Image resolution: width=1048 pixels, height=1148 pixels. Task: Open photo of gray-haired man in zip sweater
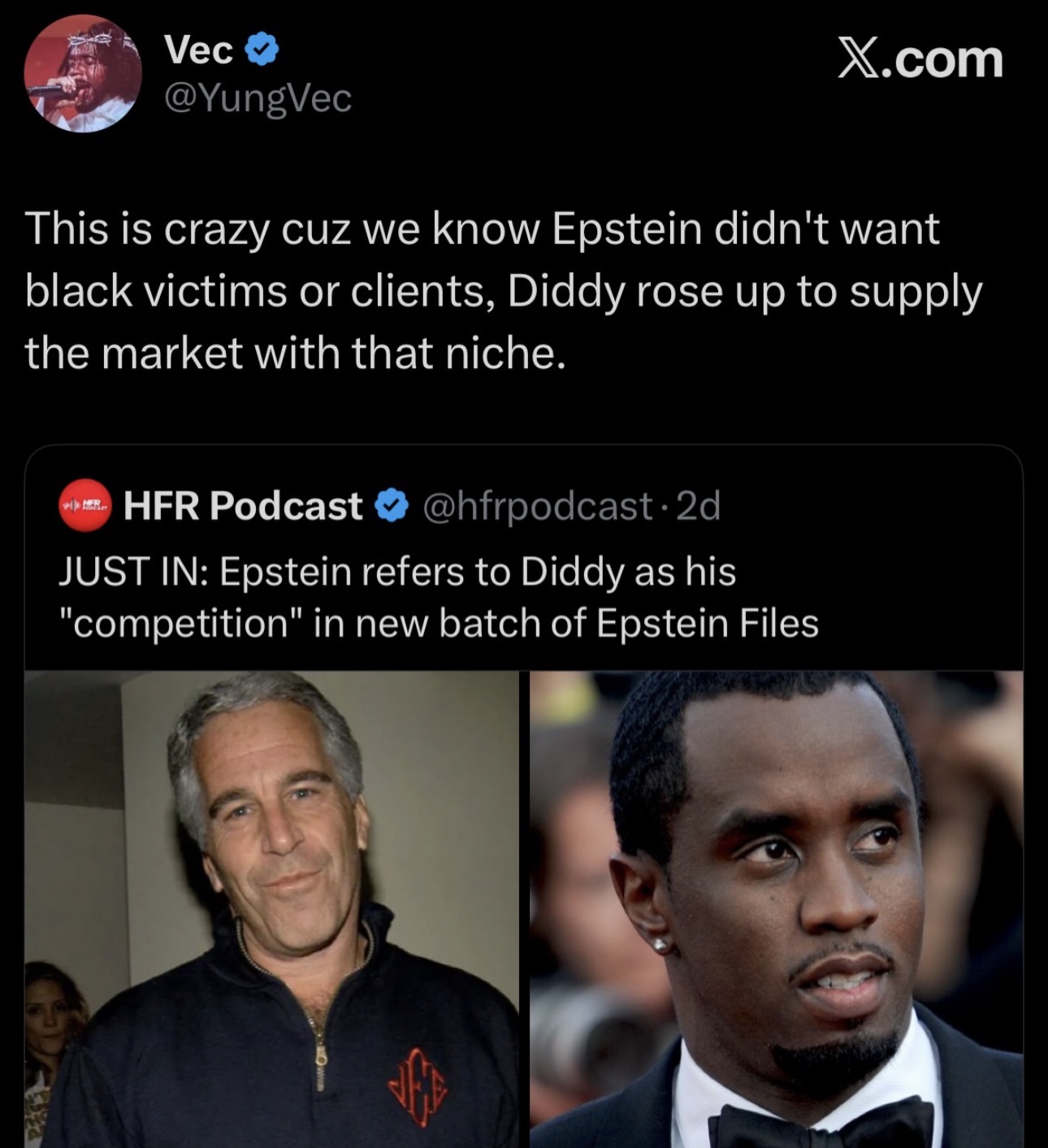[x=271, y=909]
